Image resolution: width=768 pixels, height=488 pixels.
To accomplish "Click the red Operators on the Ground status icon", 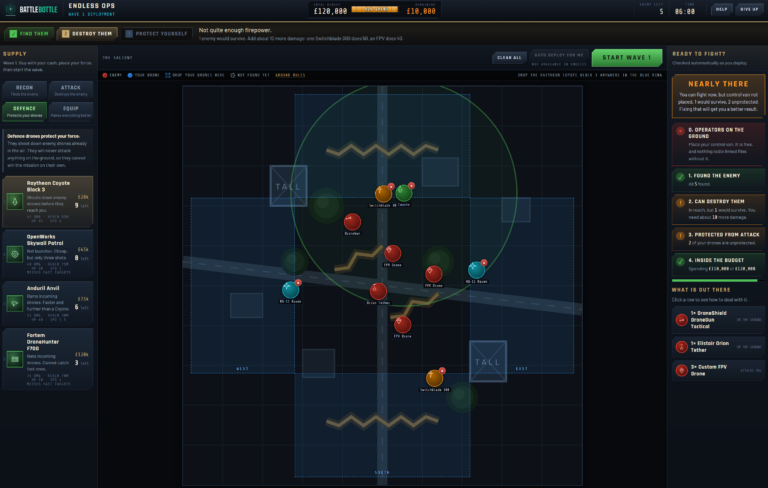I will [680, 131].
